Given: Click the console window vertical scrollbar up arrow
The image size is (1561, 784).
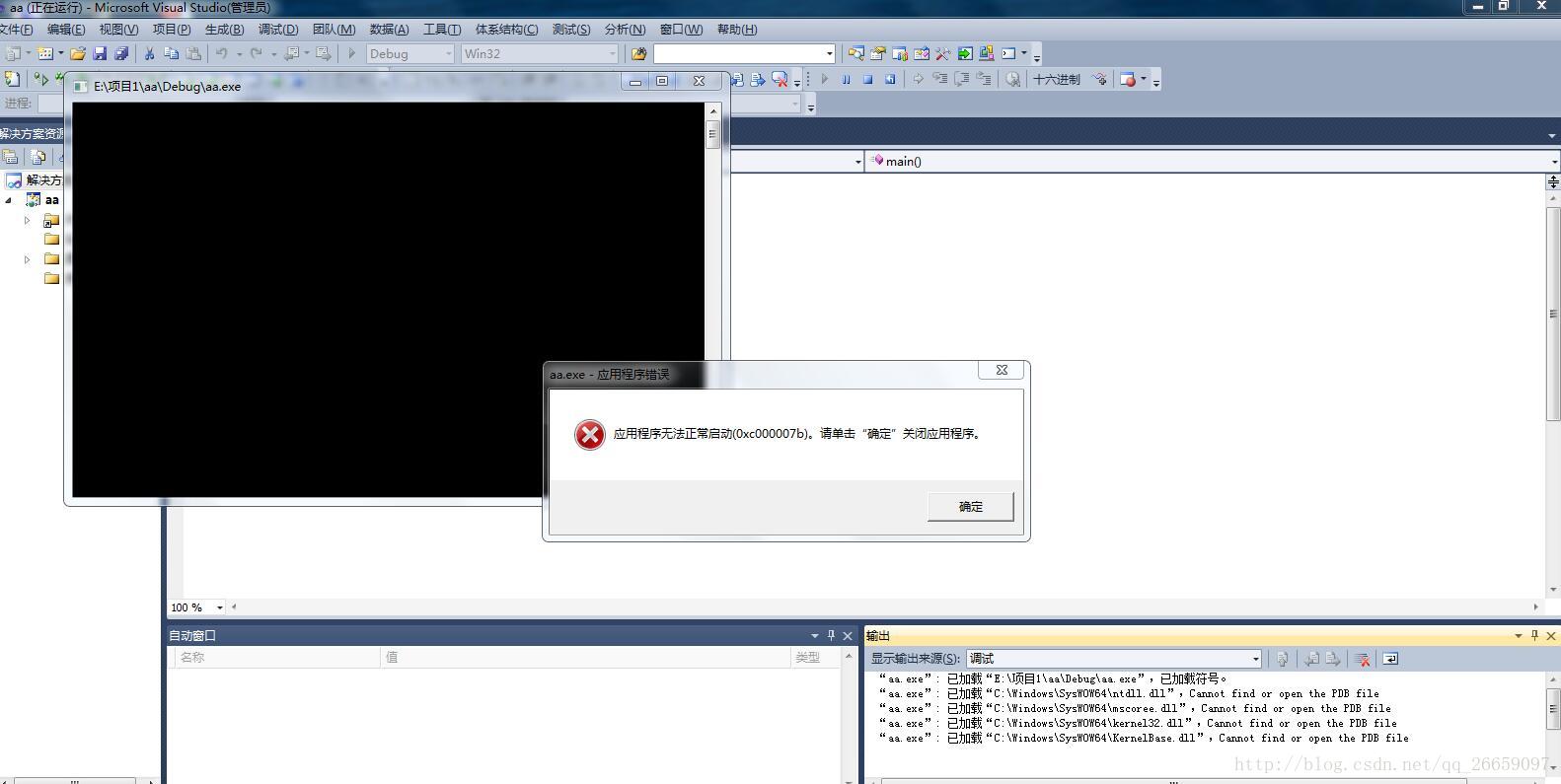Looking at the screenshot, I should pos(712,109).
